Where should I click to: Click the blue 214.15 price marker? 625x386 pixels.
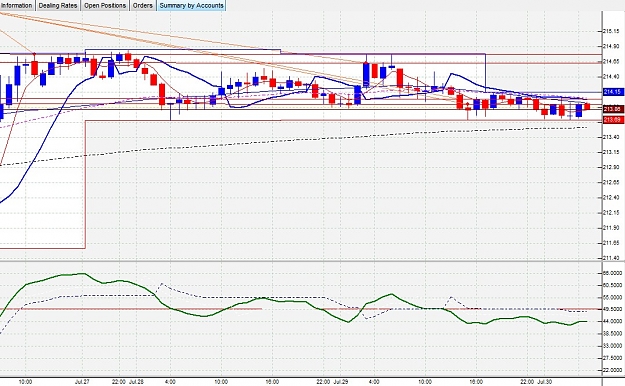(x=612, y=92)
